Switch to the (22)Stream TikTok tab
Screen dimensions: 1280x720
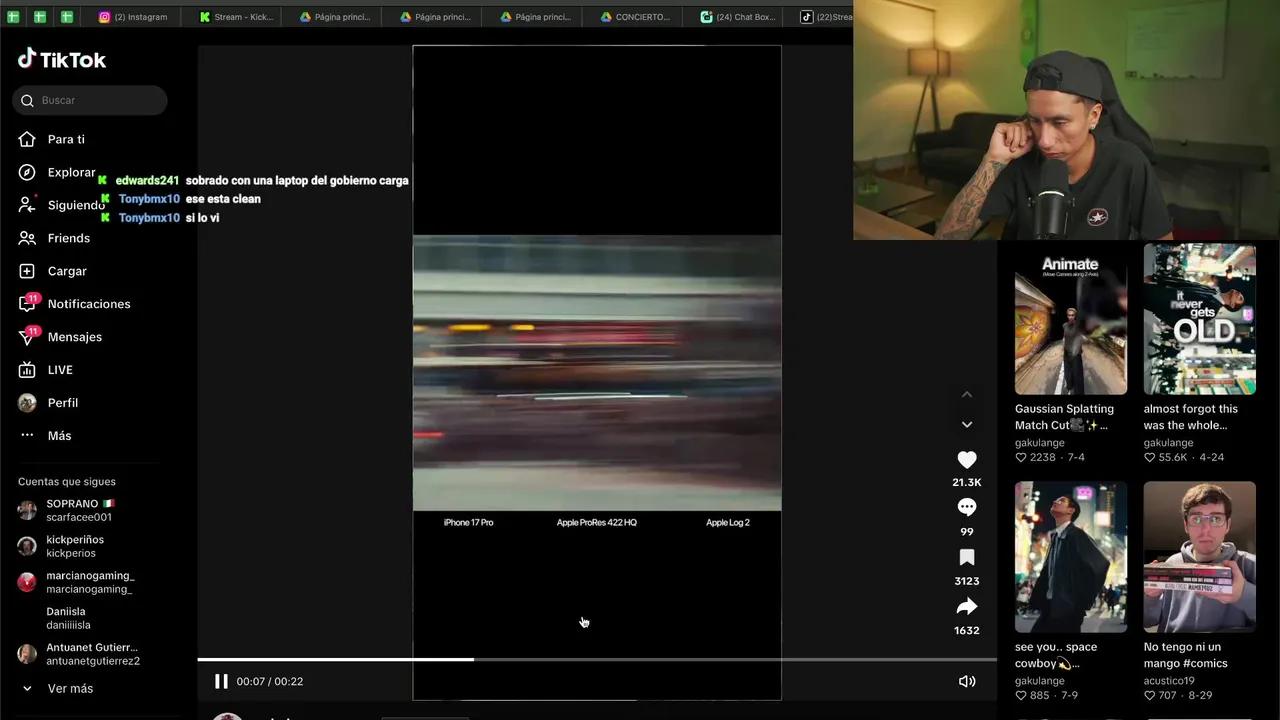(x=826, y=17)
